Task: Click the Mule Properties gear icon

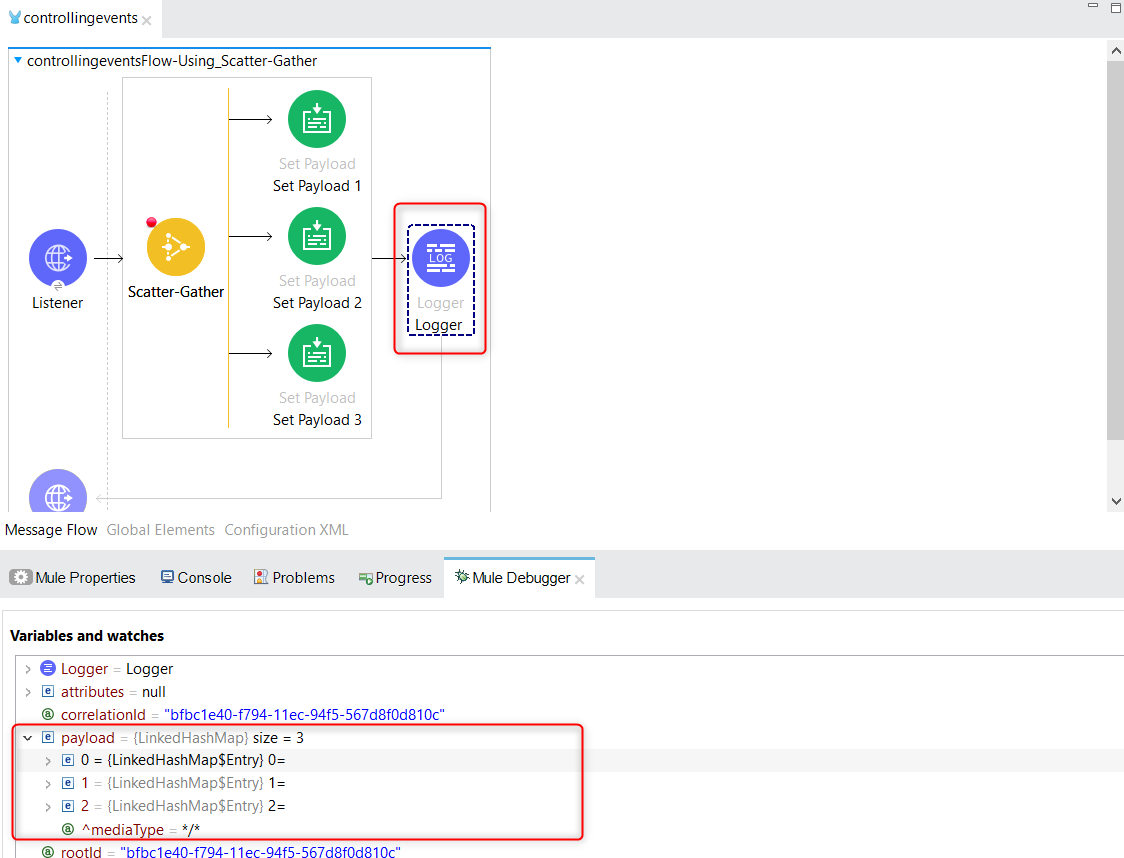Action: tap(20, 577)
